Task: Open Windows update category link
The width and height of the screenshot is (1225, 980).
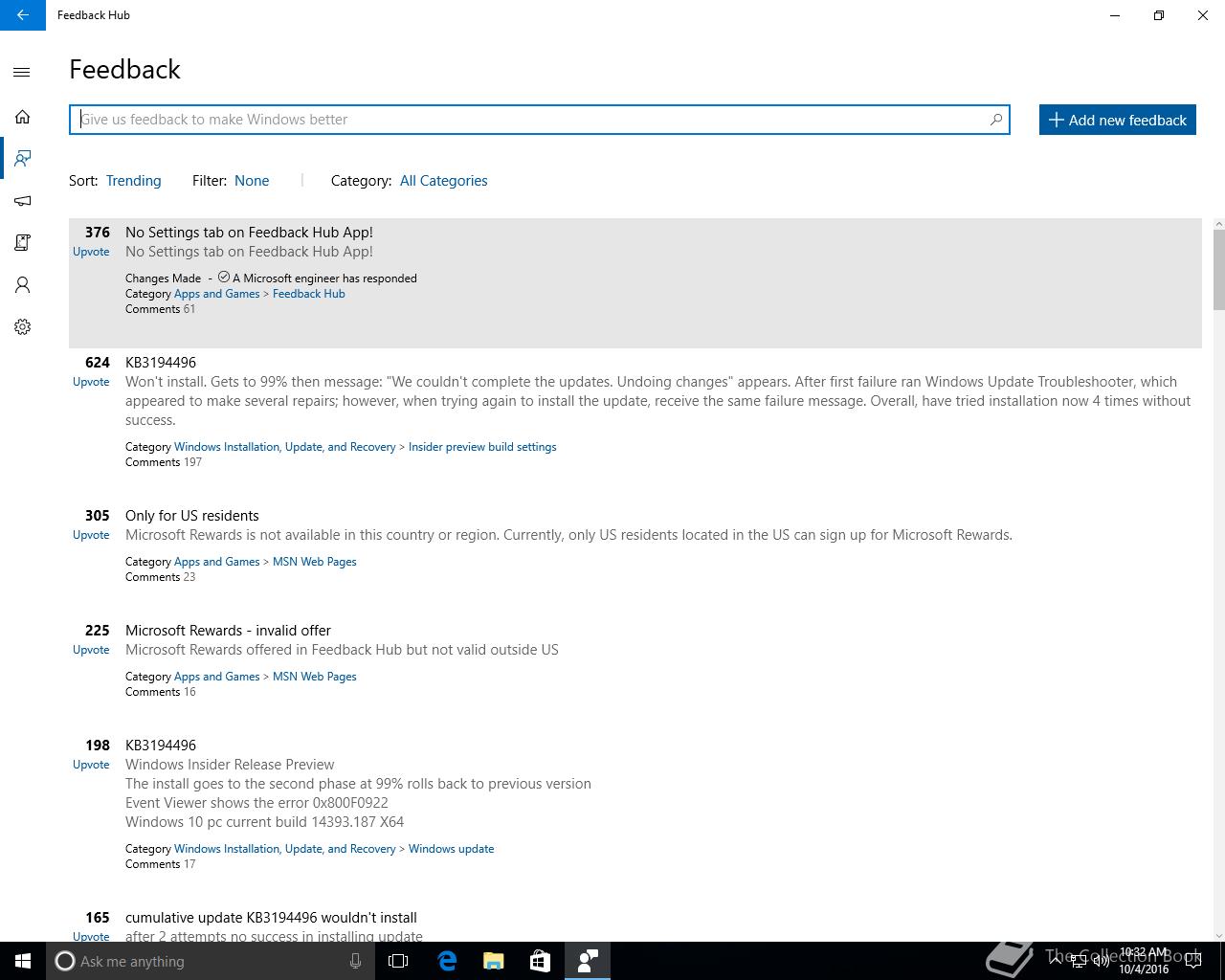Action: tap(451, 849)
